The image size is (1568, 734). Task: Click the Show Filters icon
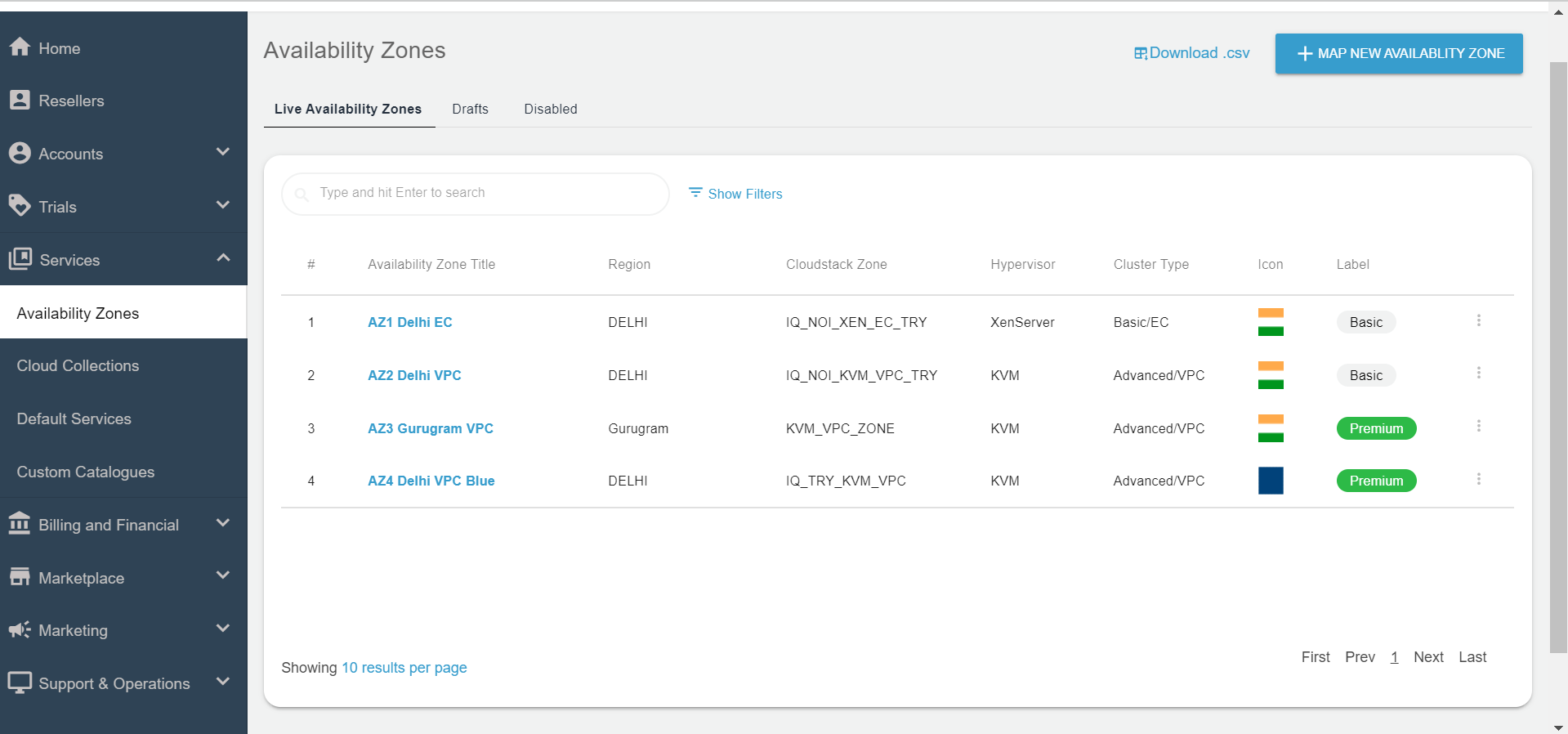695,193
